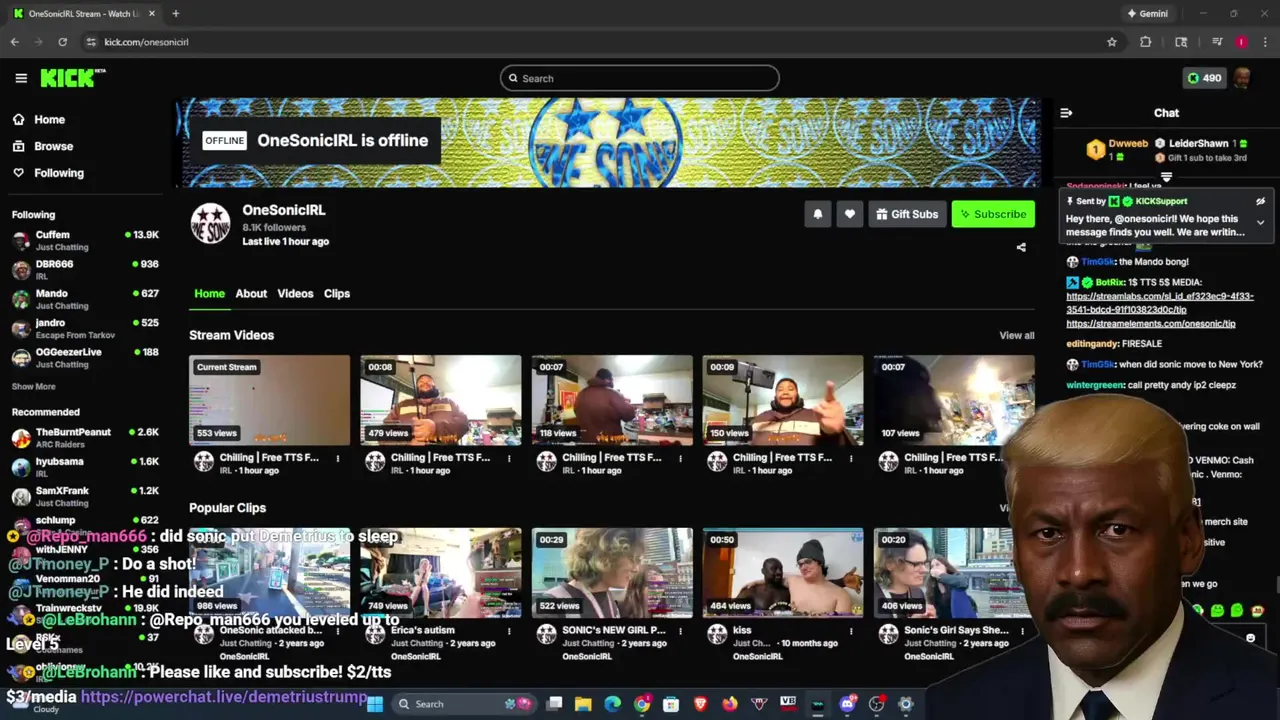The height and width of the screenshot is (720, 1280).
Task: Open Chrome three-dot menu
Action: coord(1265,42)
